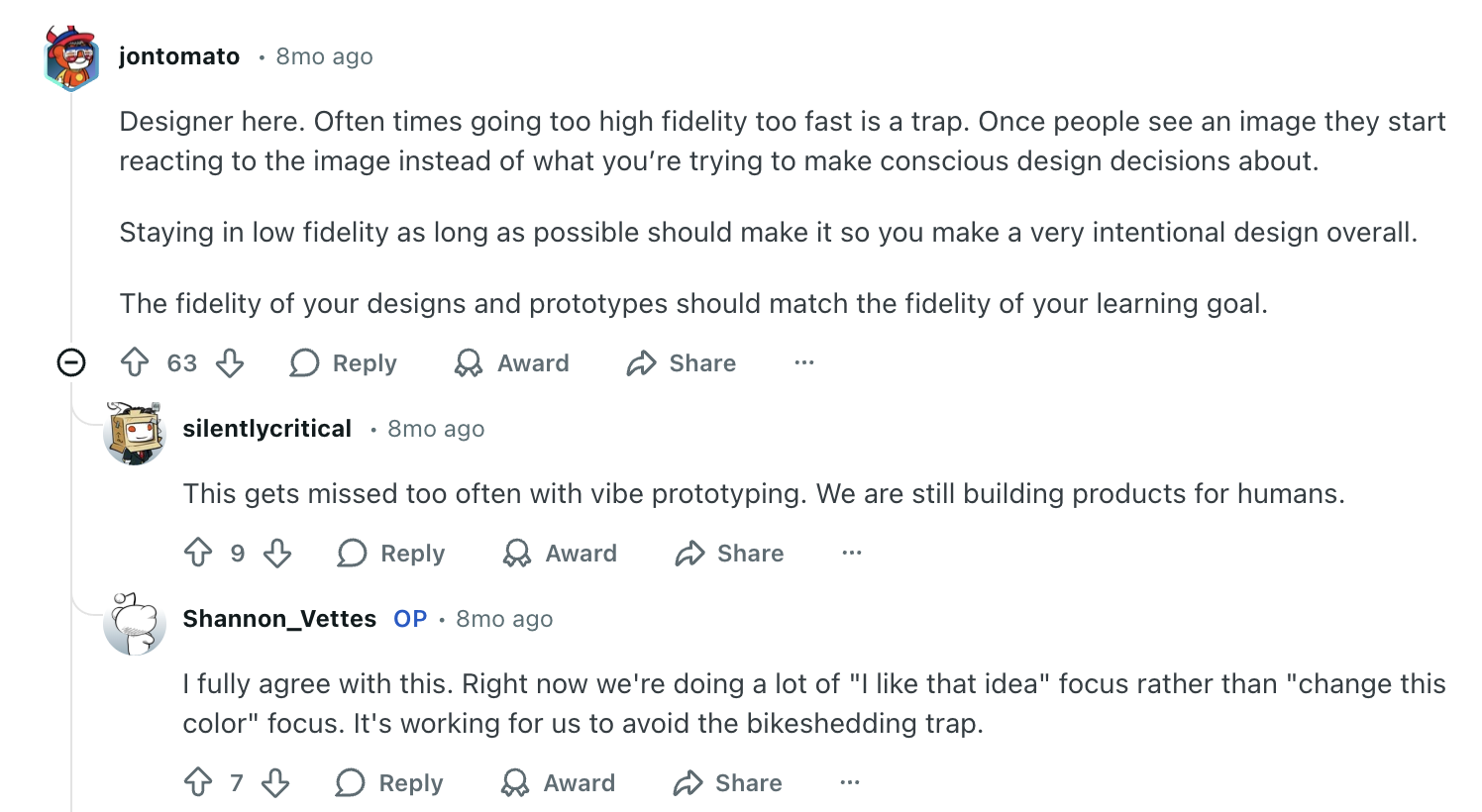Open more options on silentlycritical's comment
Image resolution: width=1482 pixels, height=812 pixels.
tap(851, 553)
